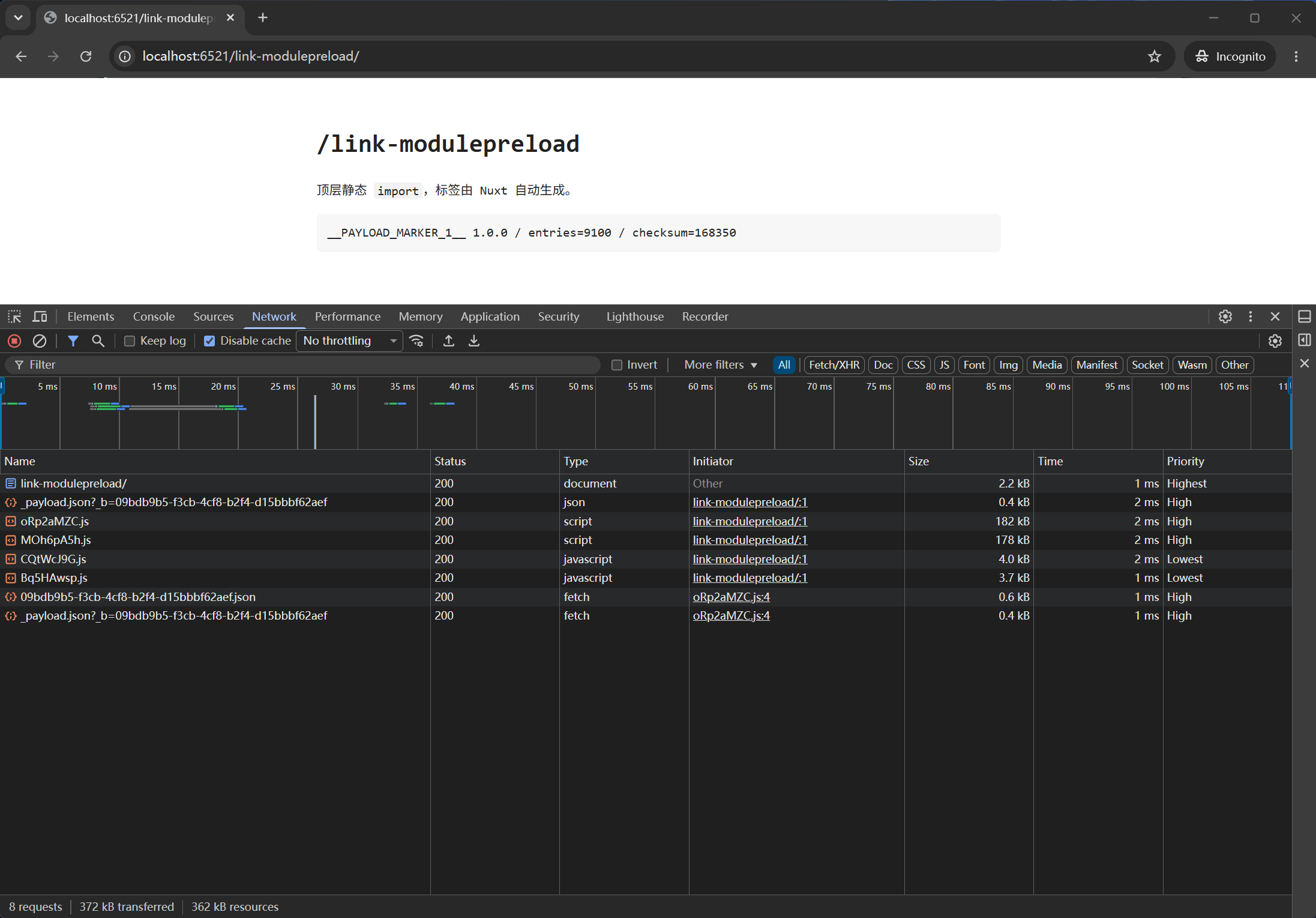Open network search magnifier
The width and height of the screenshot is (1316, 918).
coord(98,341)
